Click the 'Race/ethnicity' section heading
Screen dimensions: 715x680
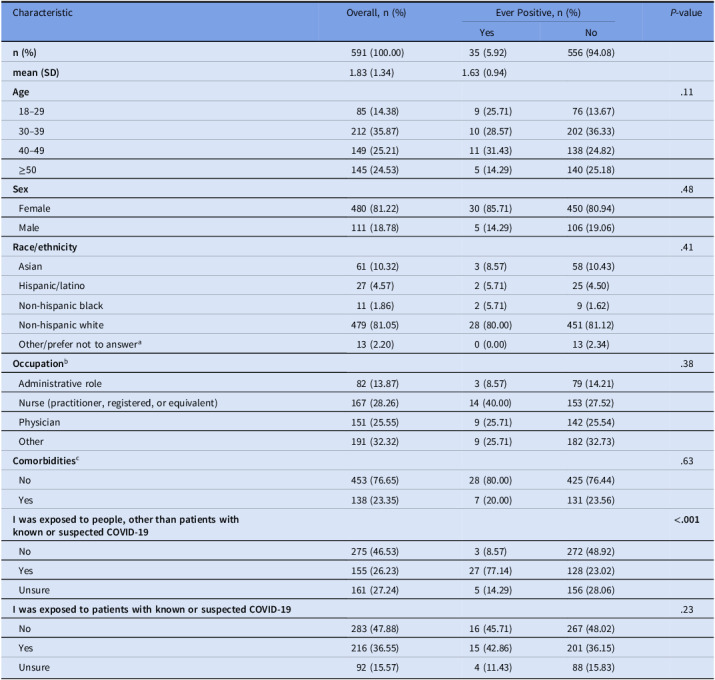[45, 247]
